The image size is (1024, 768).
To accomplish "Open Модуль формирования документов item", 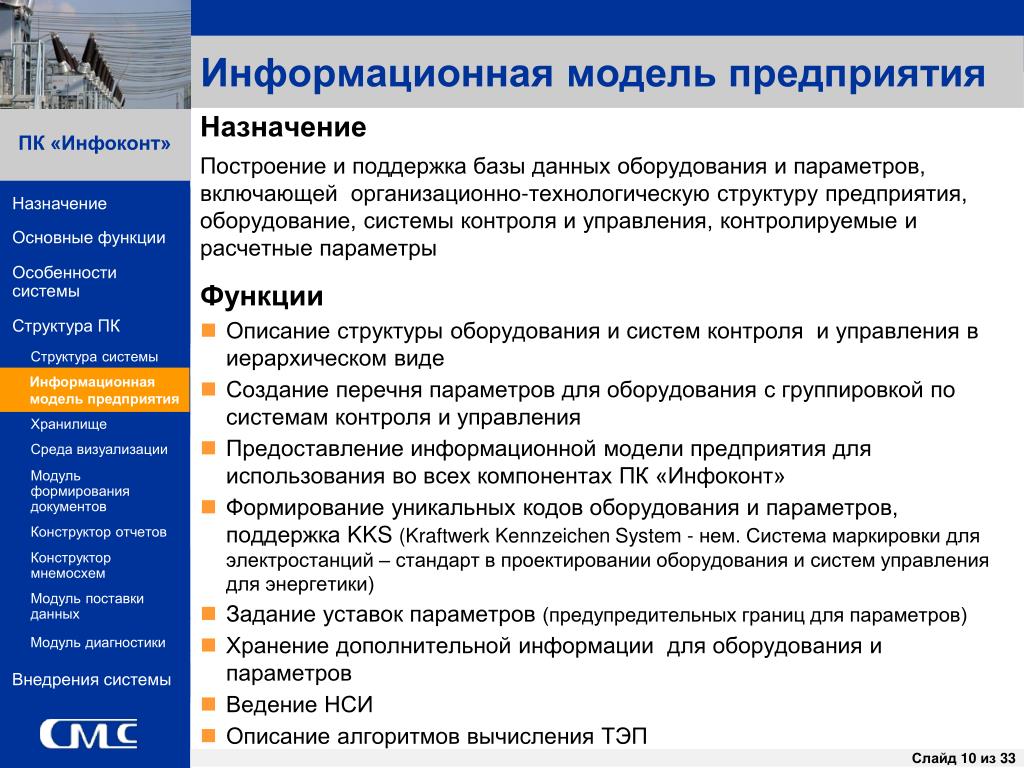I will 80,491.
